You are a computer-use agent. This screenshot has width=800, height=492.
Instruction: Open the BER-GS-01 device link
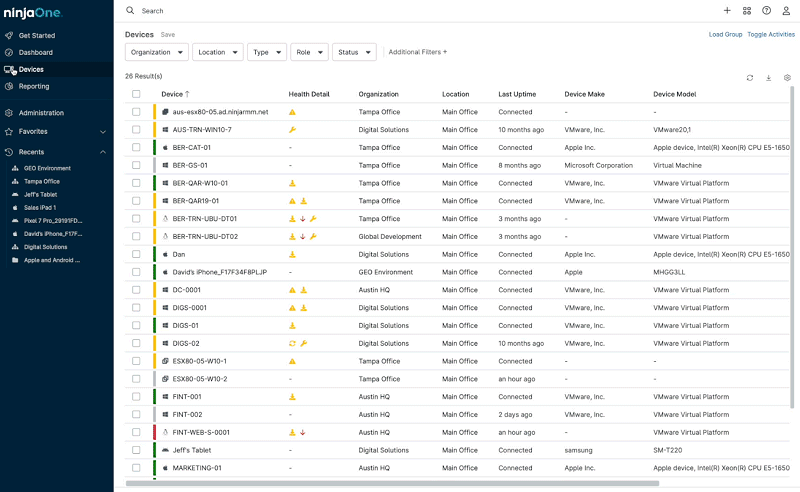tap(190, 165)
